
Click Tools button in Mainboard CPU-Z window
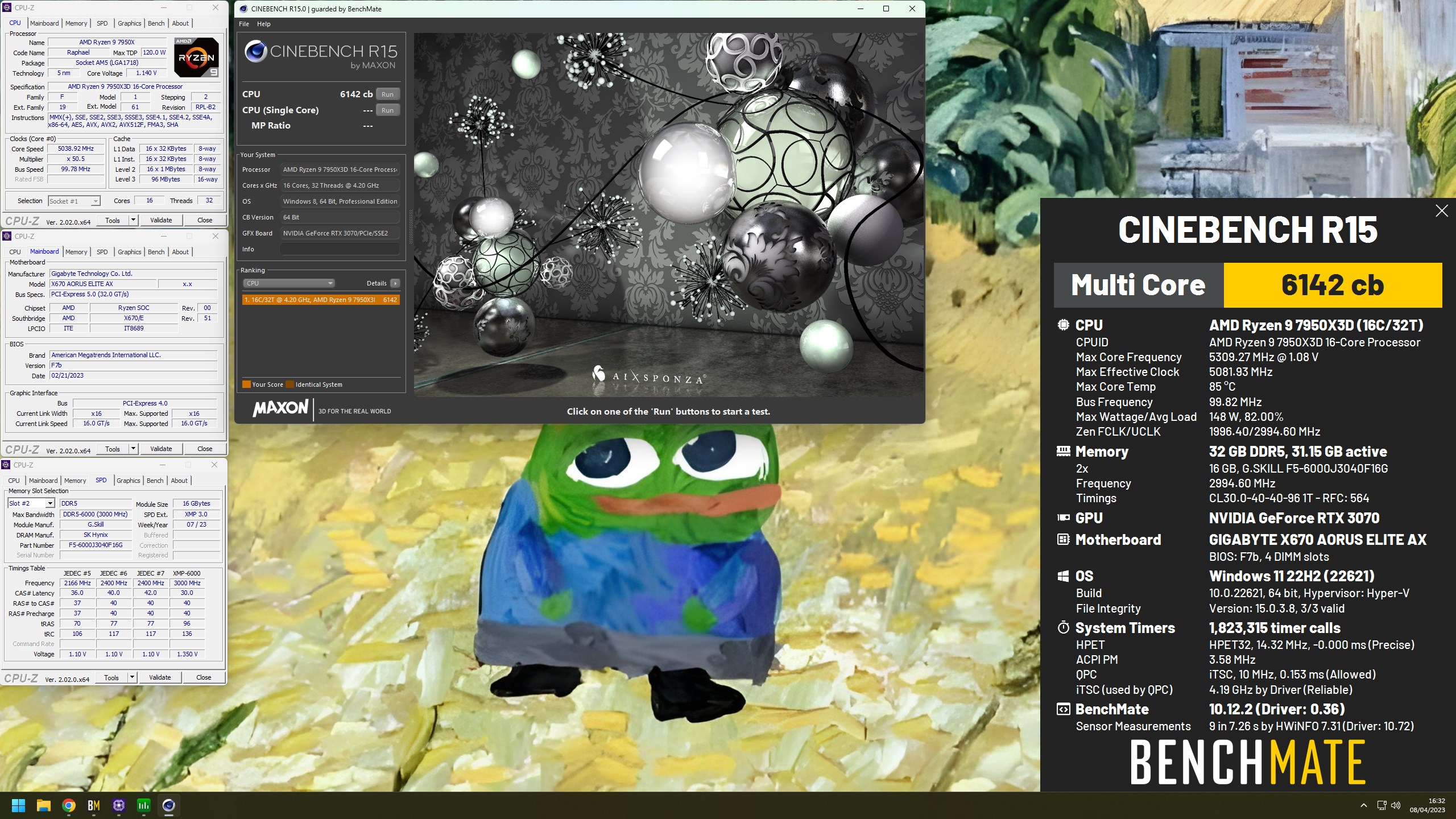click(x=113, y=449)
